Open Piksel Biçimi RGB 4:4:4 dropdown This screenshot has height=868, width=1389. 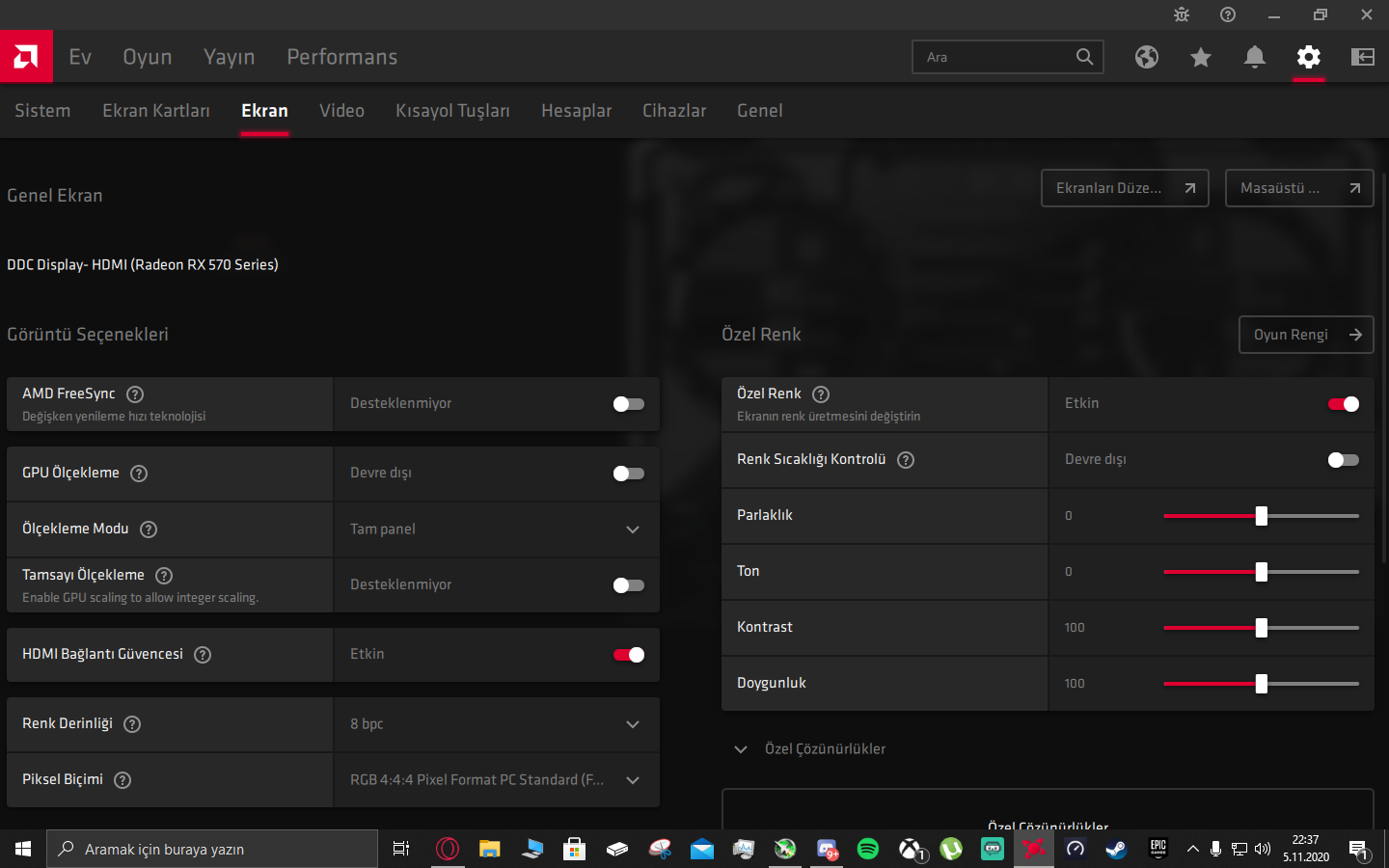point(497,780)
